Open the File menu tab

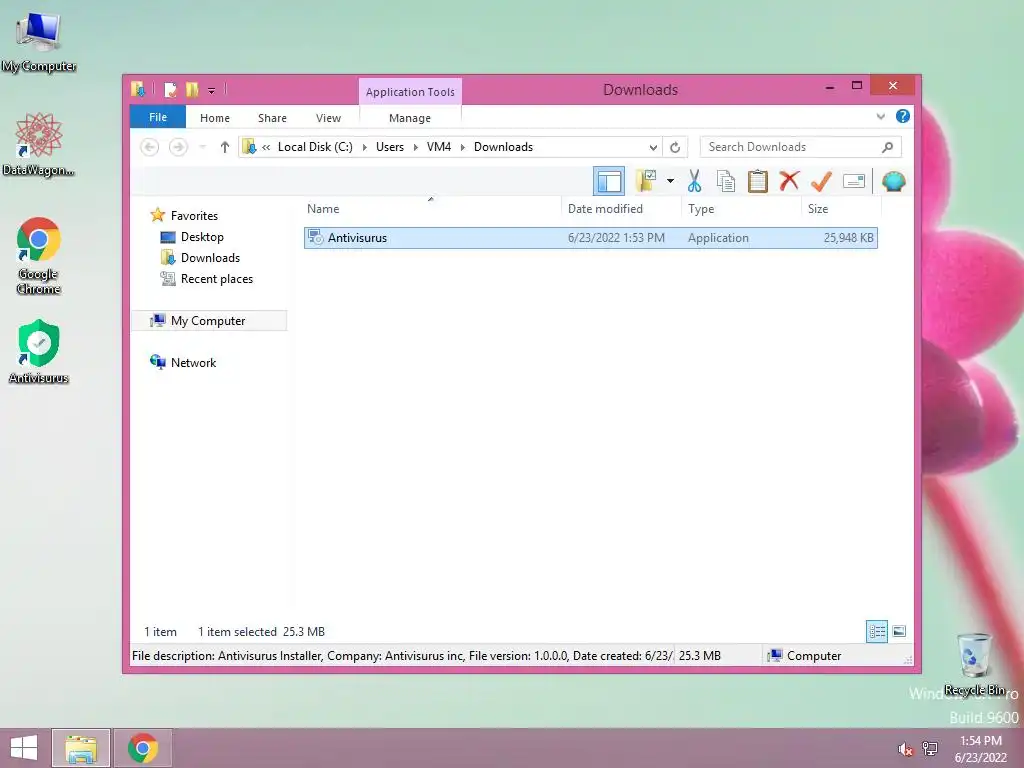158,118
